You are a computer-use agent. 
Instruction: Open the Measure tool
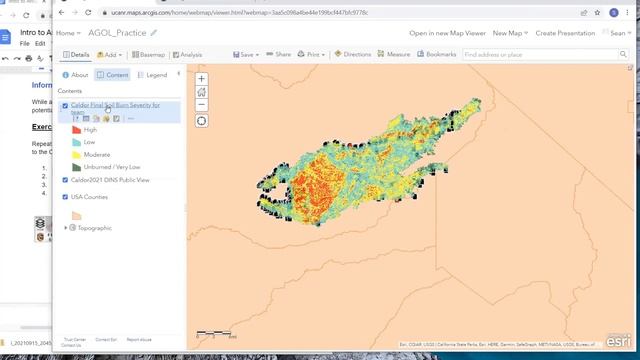coord(393,54)
